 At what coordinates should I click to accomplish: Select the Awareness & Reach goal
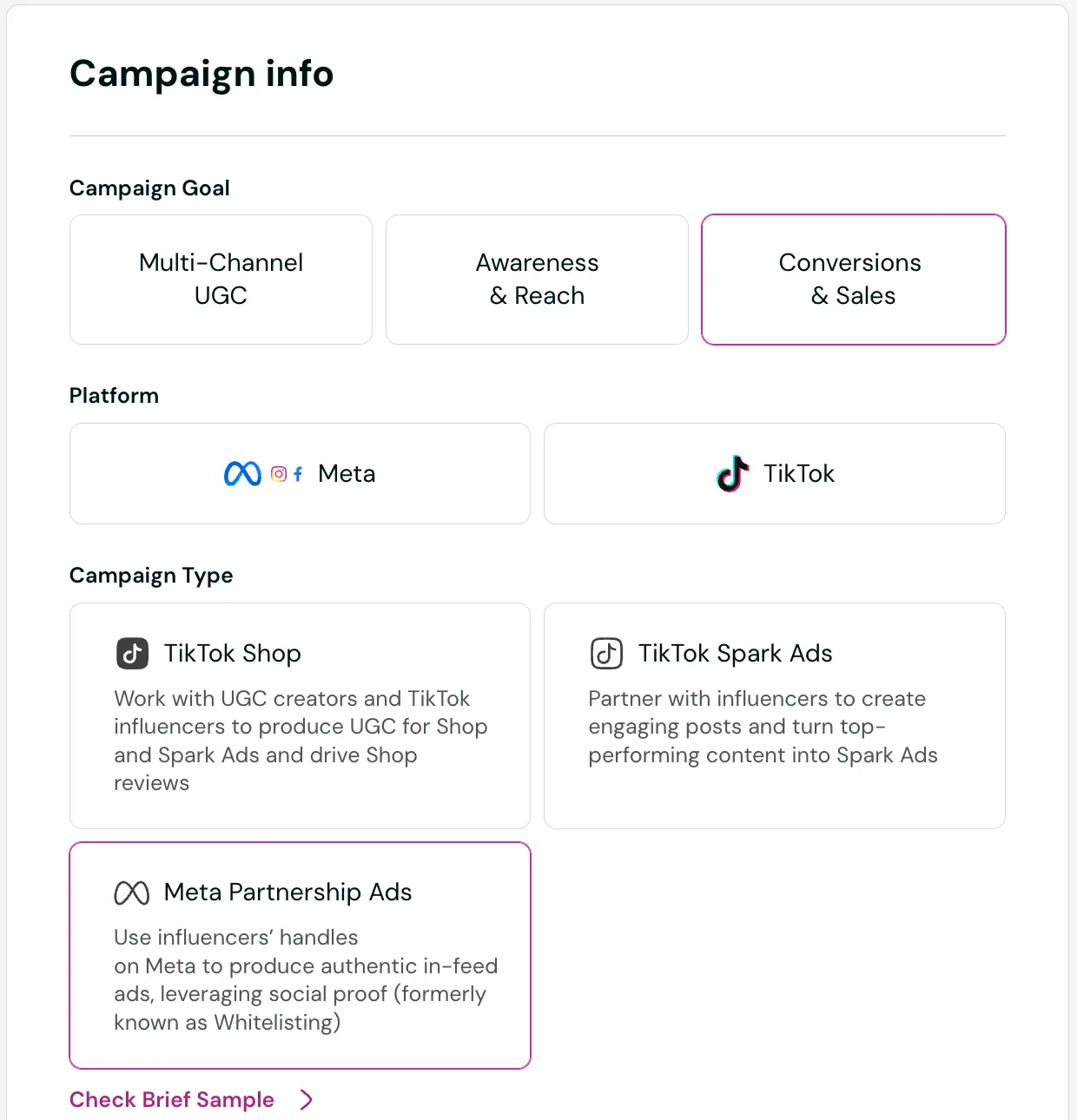coord(537,279)
